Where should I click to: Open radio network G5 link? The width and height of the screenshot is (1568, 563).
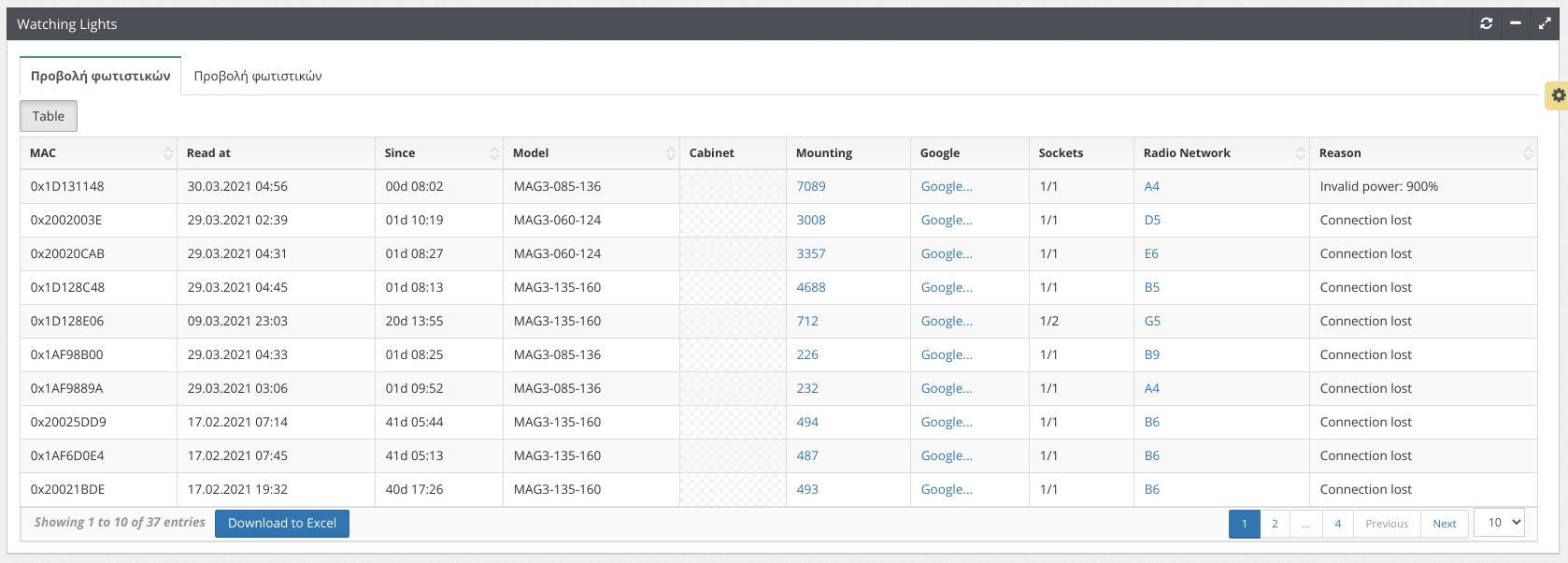[x=1152, y=321]
